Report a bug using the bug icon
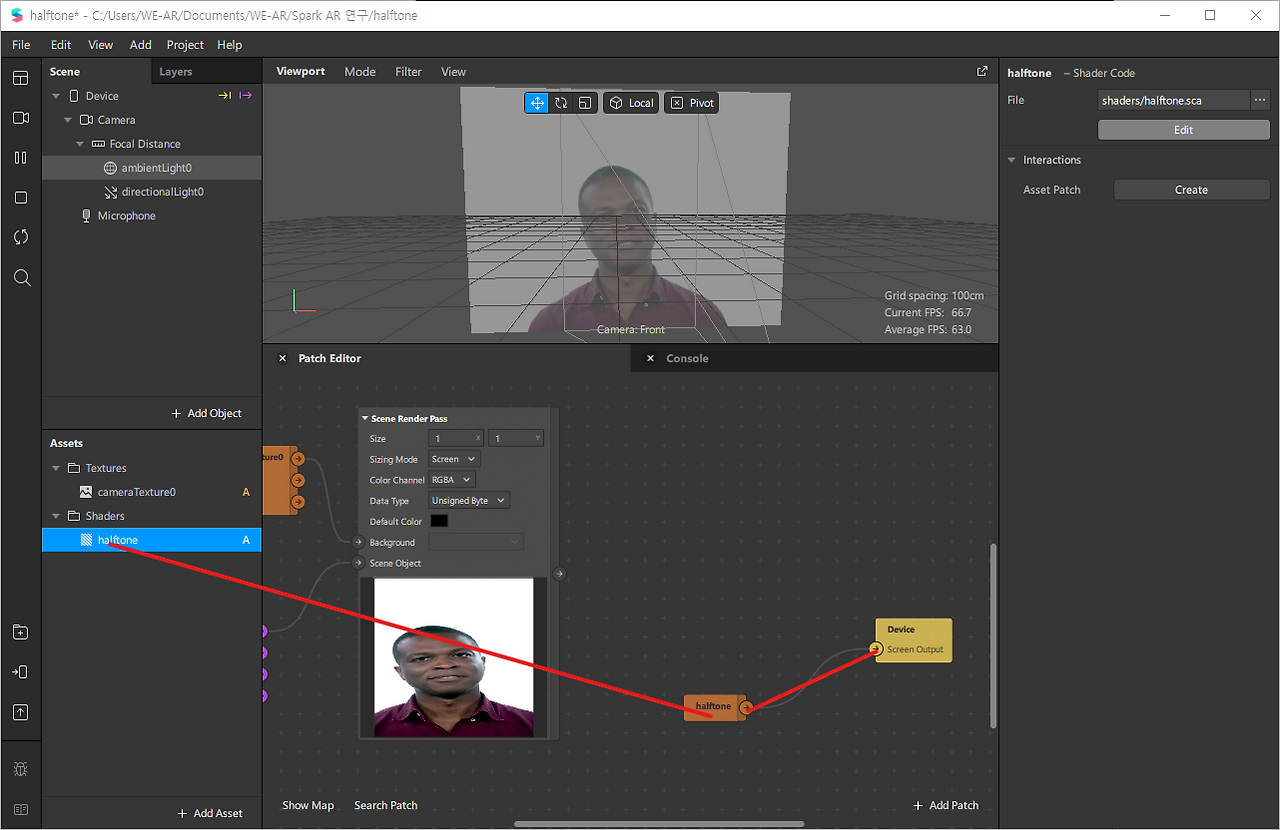Viewport: 1280px width, 830px height. point(21,769)
